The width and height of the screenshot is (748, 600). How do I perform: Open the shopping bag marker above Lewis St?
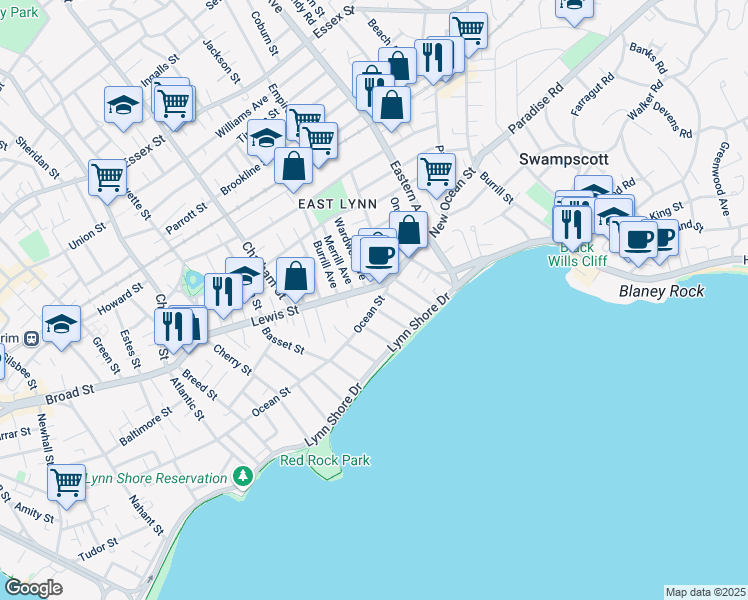tap(295, 277)
